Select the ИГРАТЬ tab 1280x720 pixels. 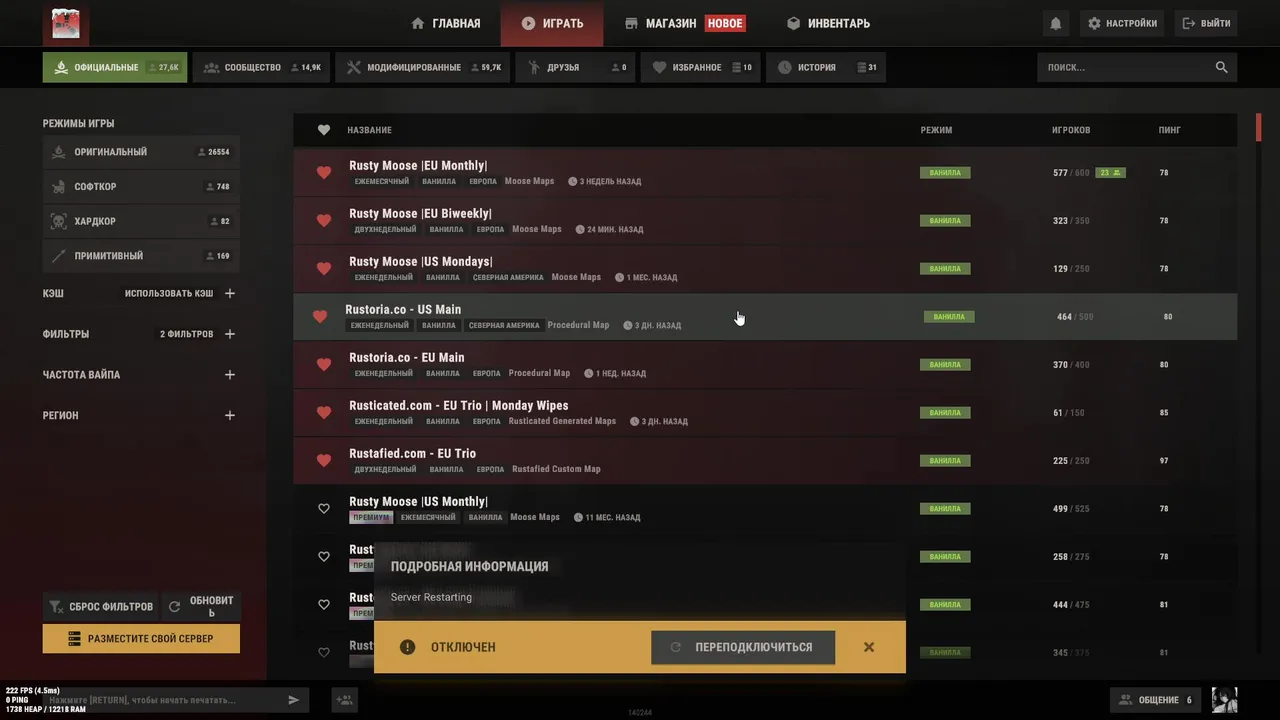coord(552,23)
